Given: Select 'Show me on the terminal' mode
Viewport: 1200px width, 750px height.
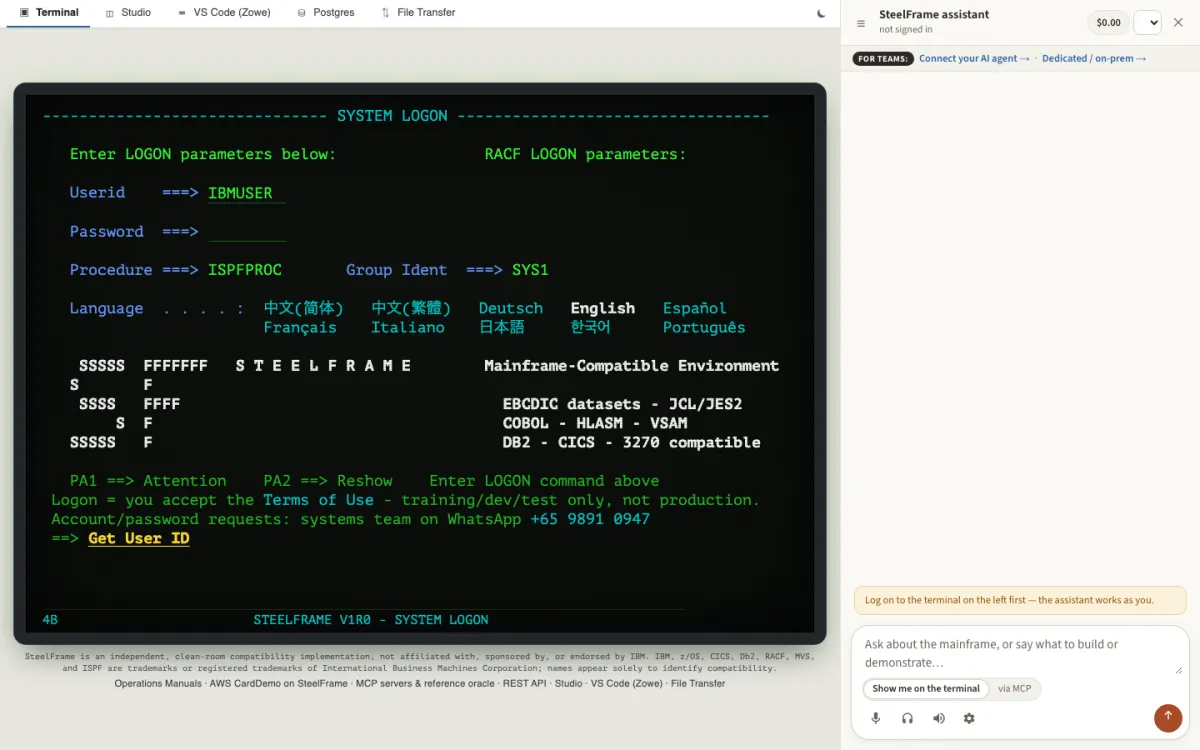Looking at the screenshot, I should click(x=926, y=688).
